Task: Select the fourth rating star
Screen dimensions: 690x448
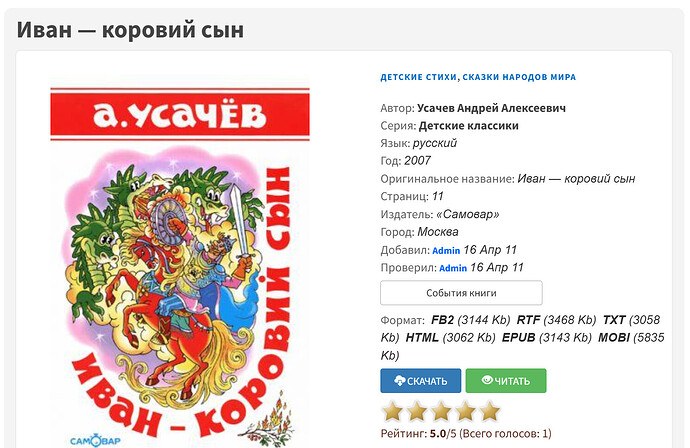Action: click(x=466, y=411)
